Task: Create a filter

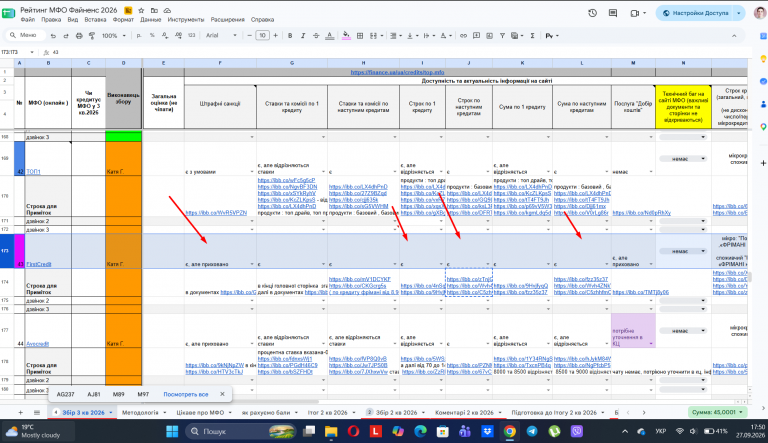Action: pos(502,36)
